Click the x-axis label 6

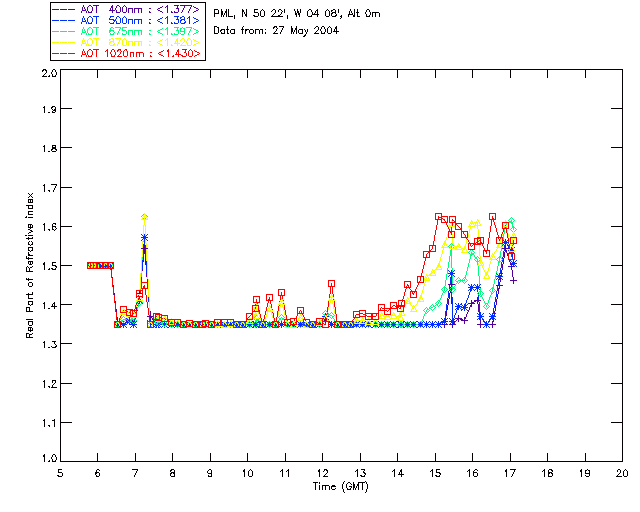point(98,473)
